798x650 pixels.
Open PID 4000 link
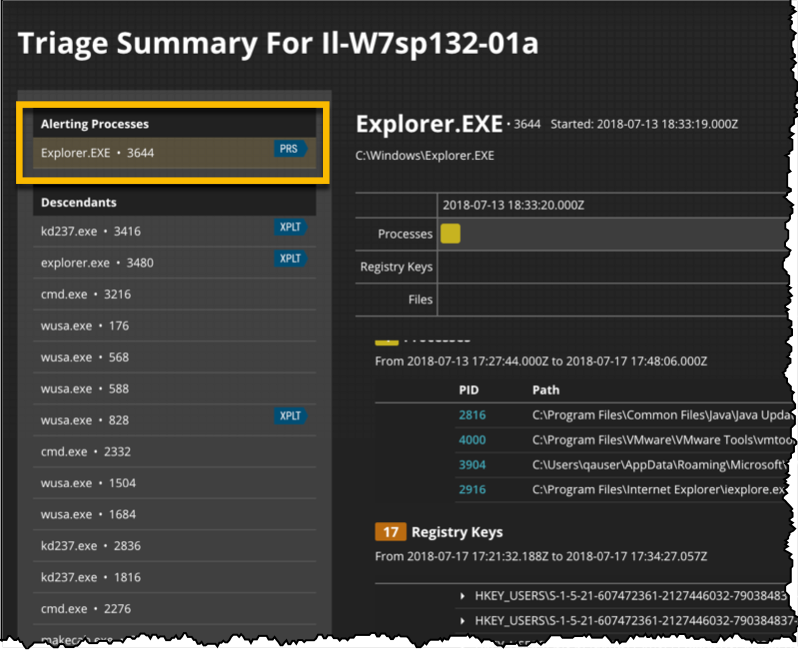click(472, 440)
